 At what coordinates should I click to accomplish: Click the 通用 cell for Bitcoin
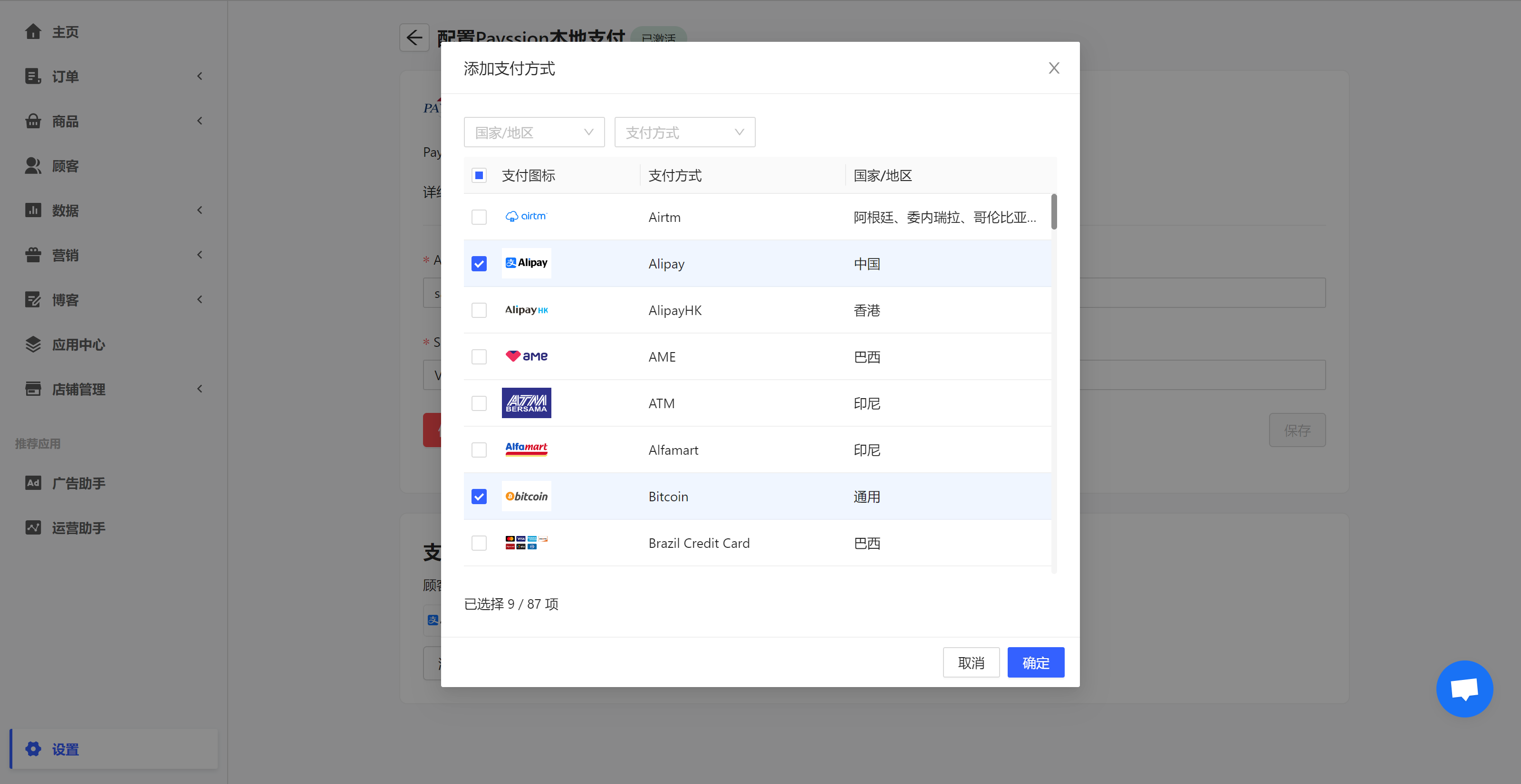coord(867,497)
